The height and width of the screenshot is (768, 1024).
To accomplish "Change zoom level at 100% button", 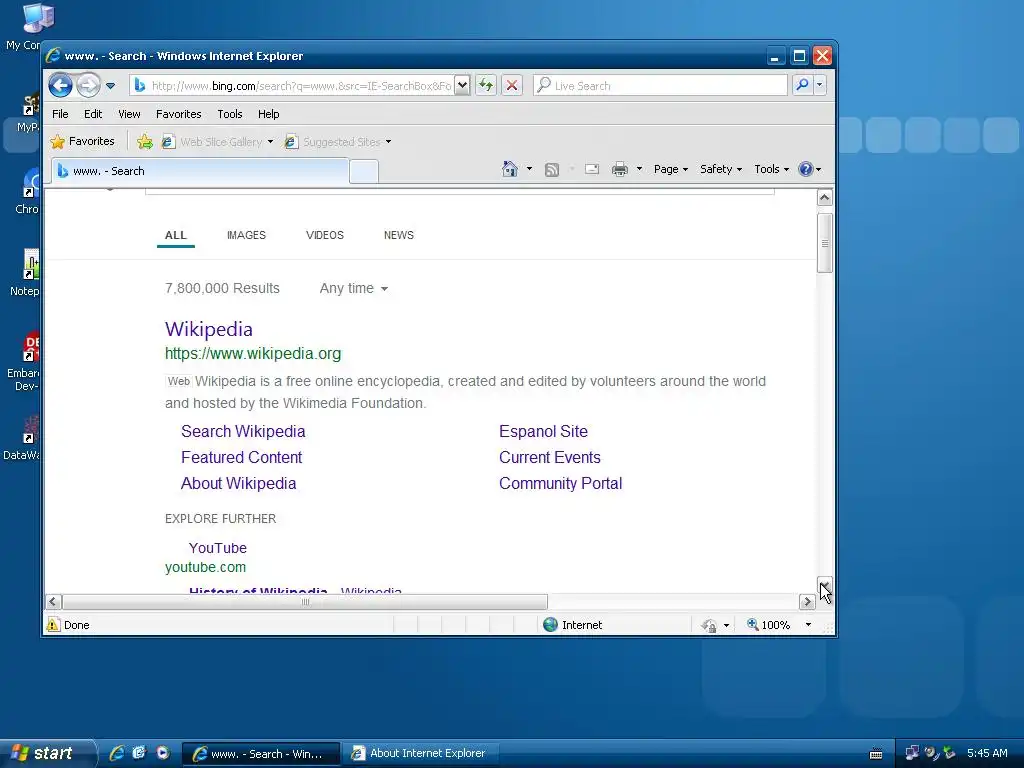I will click(x=769, y=625).
